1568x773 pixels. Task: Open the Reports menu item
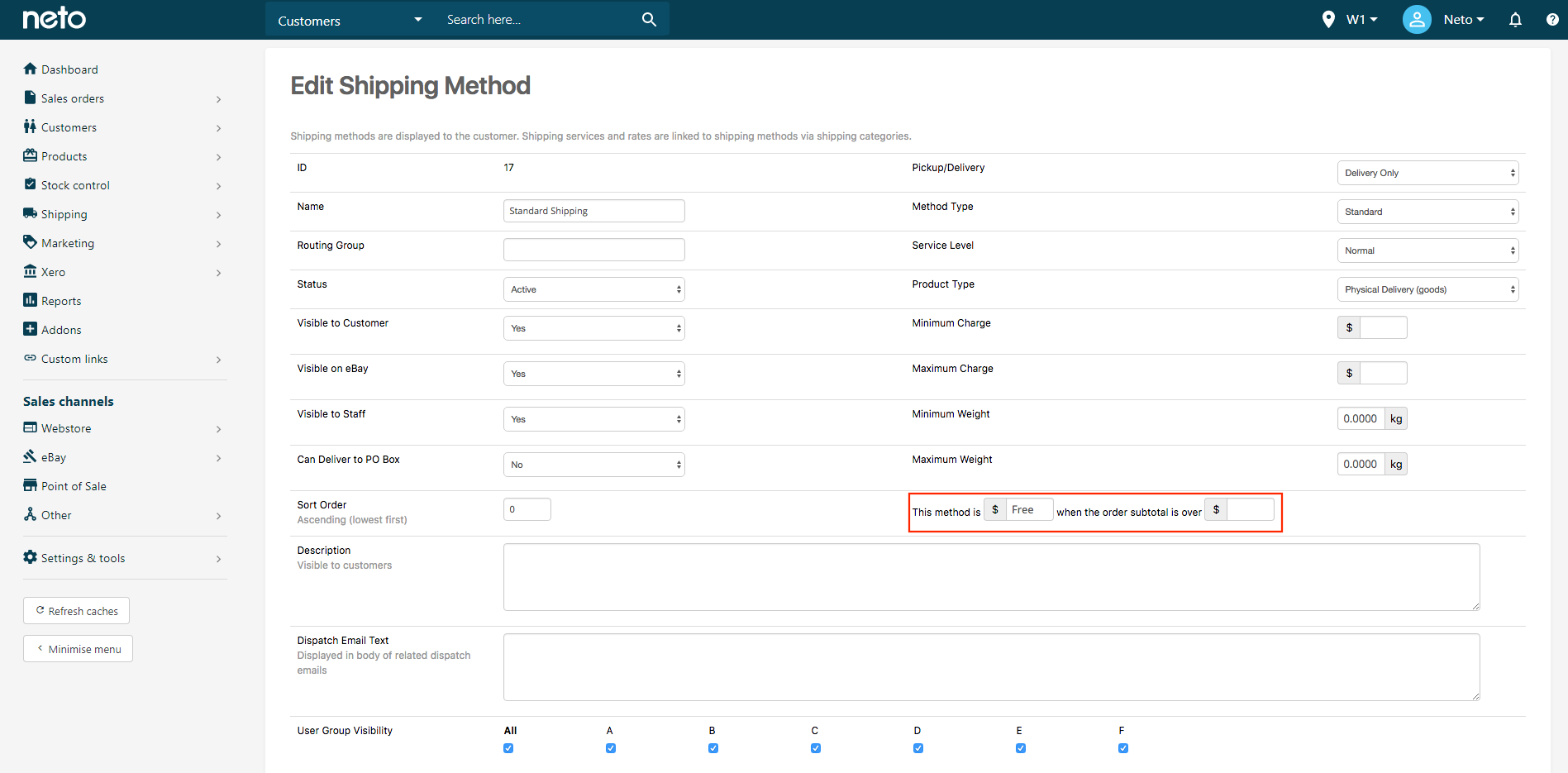(x=61, y=301)
